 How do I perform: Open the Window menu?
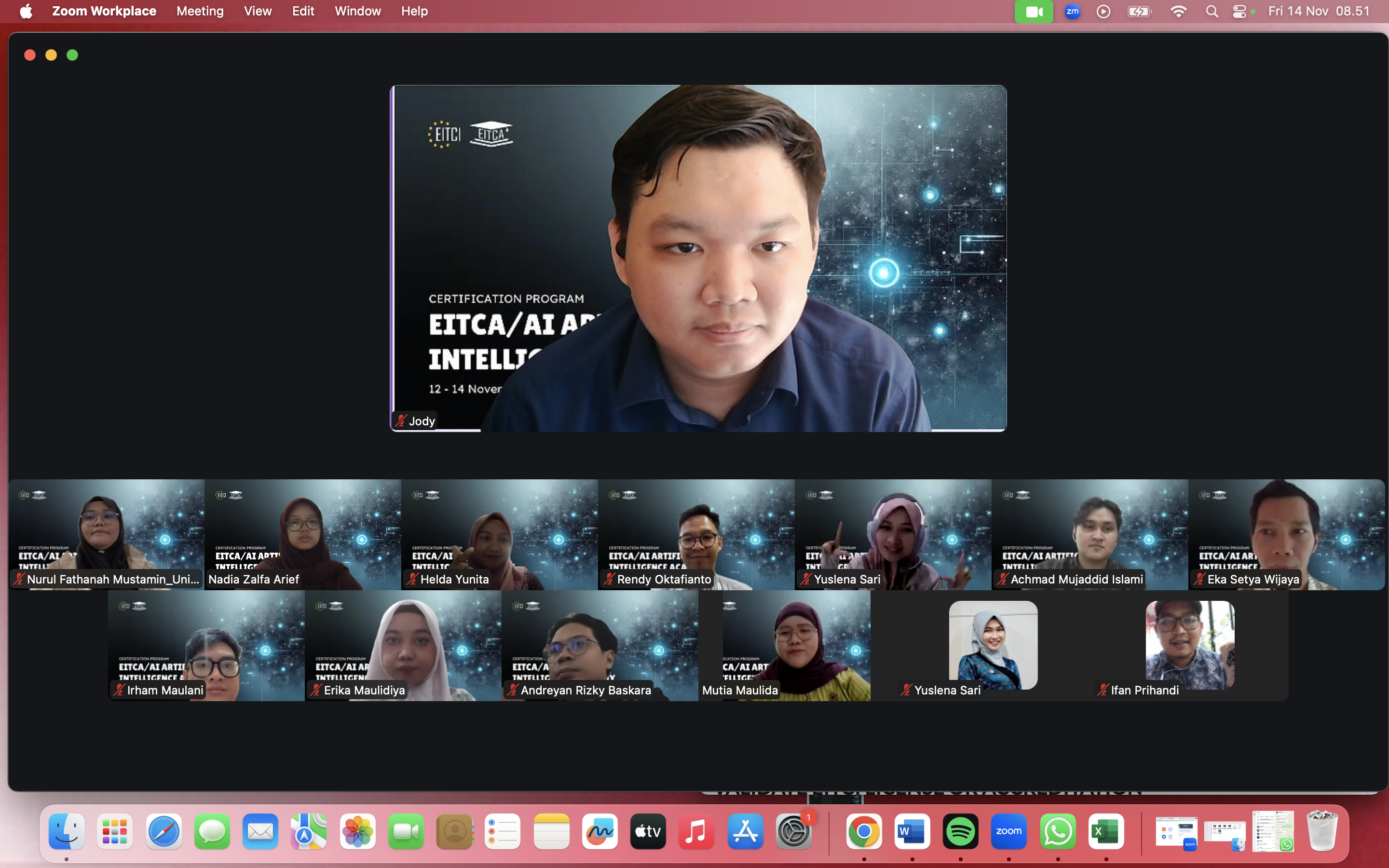pyautogui.click(x=357, y=11)
